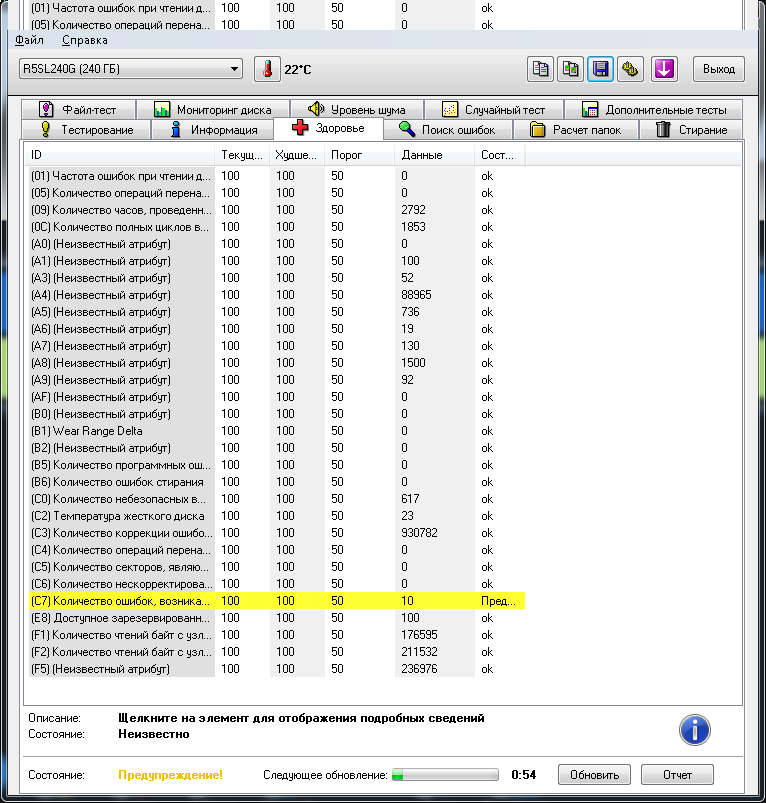This screenshot has height=803, width=766.
Task: Switch to the Информация tab
Action: tap(214, 130)
